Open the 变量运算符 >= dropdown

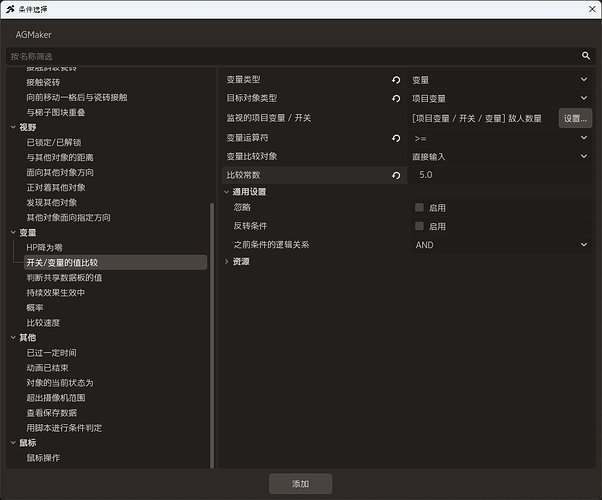499,138
